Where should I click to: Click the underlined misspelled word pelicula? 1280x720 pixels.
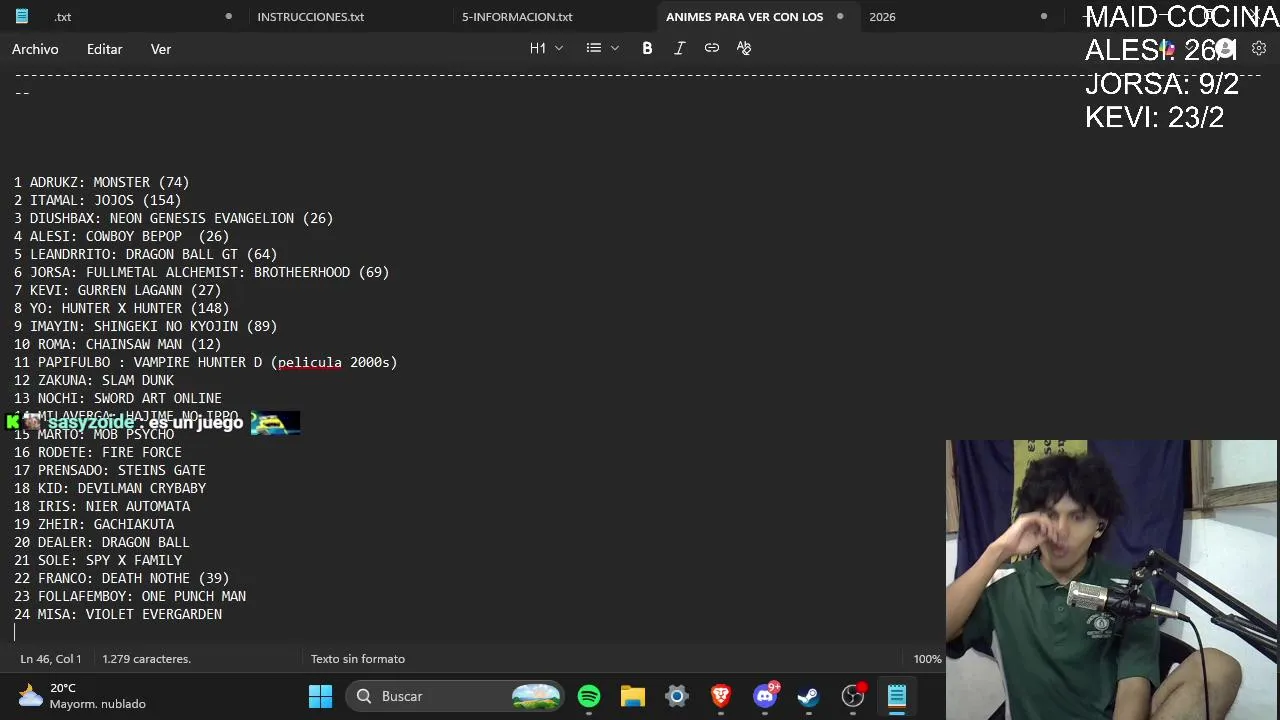pos(309,362)
